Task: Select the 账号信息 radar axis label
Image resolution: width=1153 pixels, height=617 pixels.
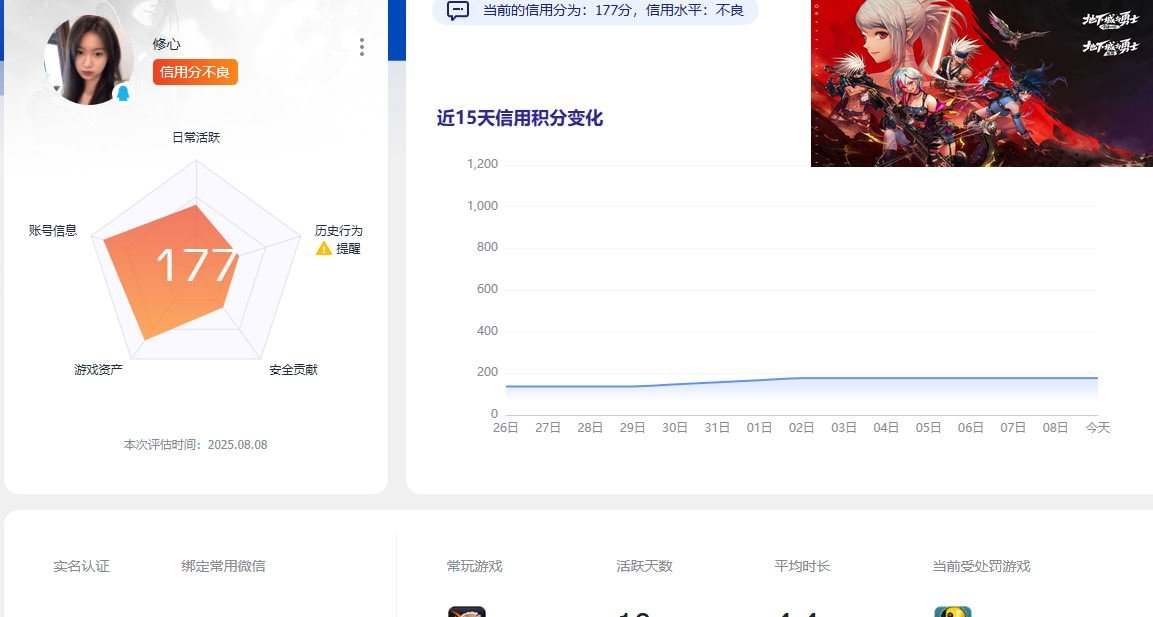Action: click(x=53, y=230)
